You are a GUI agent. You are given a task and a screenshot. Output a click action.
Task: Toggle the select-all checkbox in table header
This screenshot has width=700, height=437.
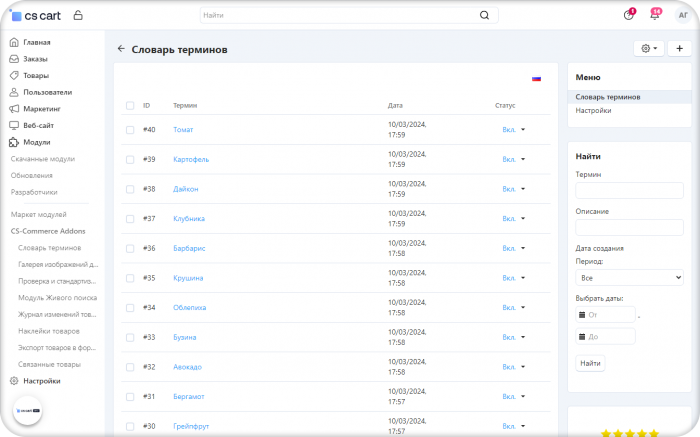tap(130, 106)
